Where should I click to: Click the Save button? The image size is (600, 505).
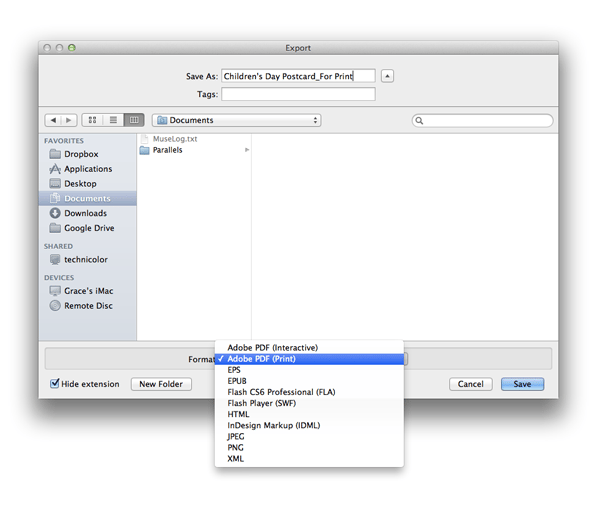point(522,384)
